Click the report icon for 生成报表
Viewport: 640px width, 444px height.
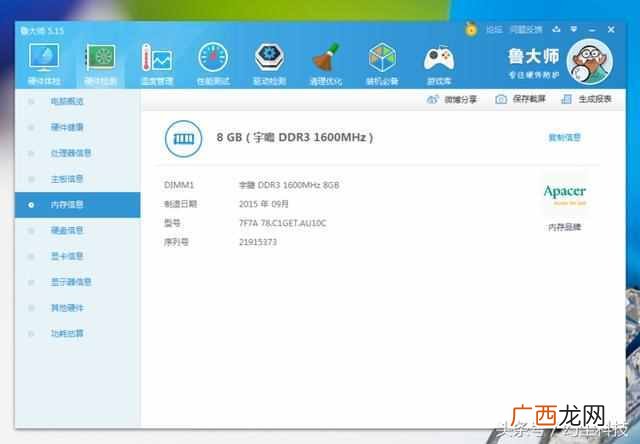[x=567, y=99]
